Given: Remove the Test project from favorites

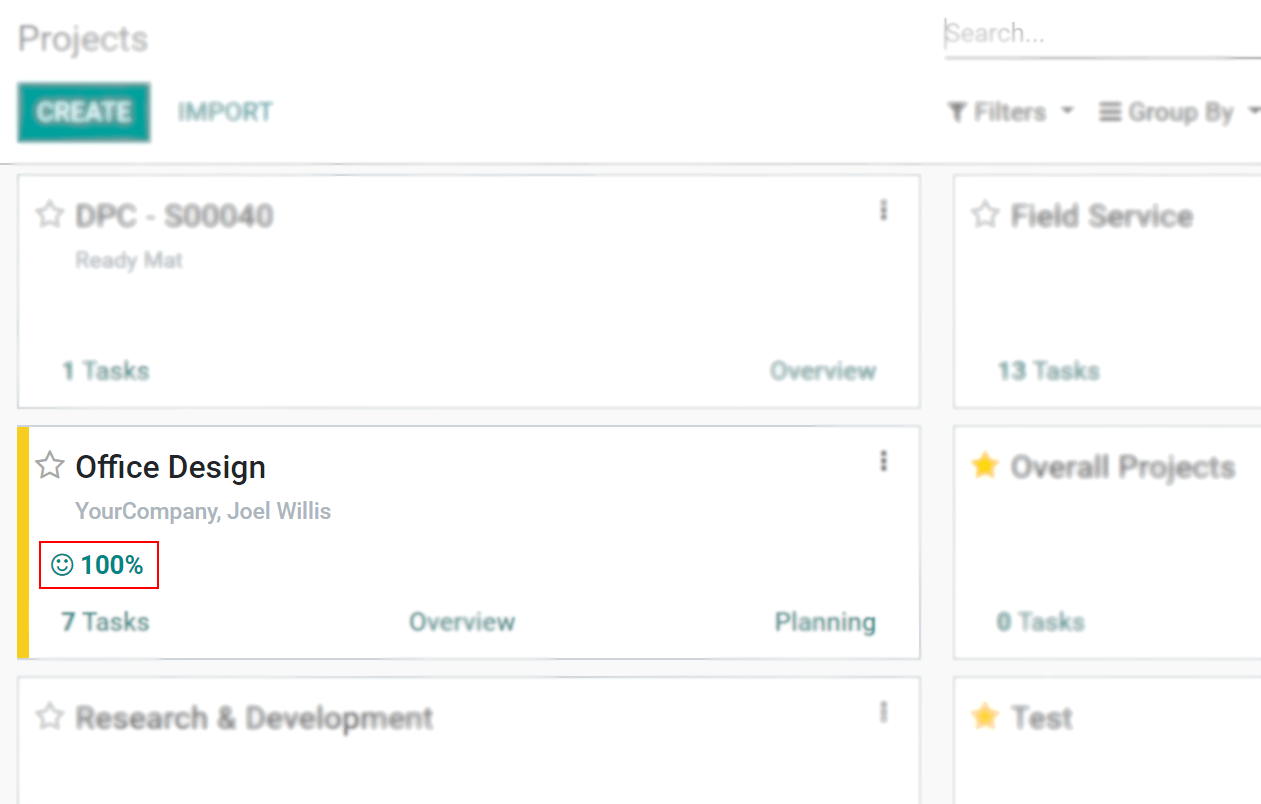Looking at the screenshot, I should (985, 716).
